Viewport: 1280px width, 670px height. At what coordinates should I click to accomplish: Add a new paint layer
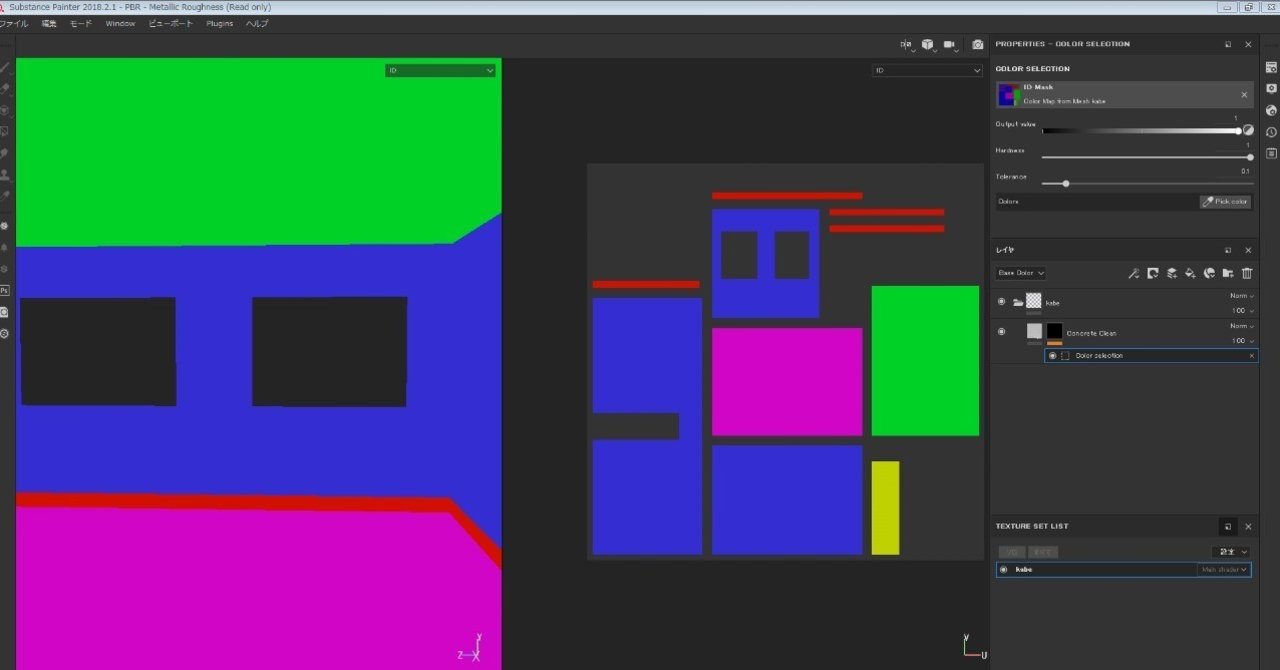[x=1171, y=273]
